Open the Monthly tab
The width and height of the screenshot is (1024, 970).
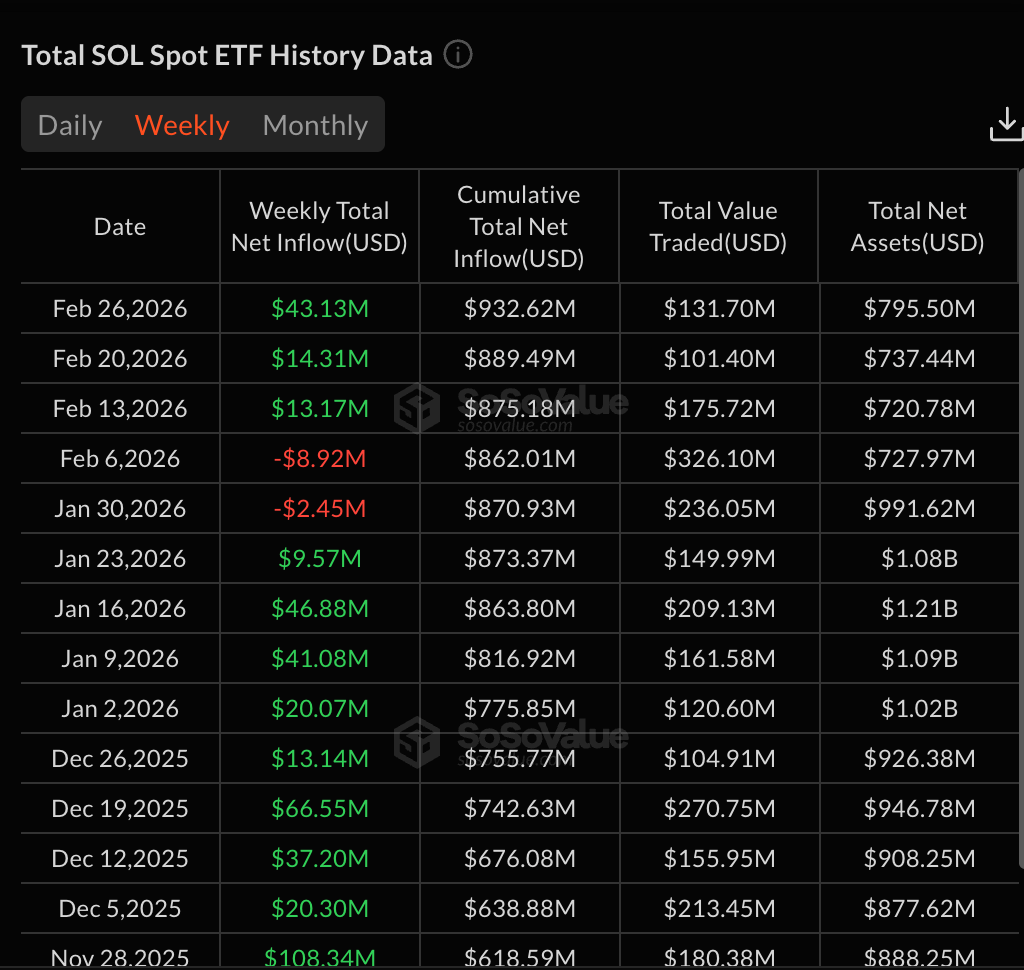point(315,125)
